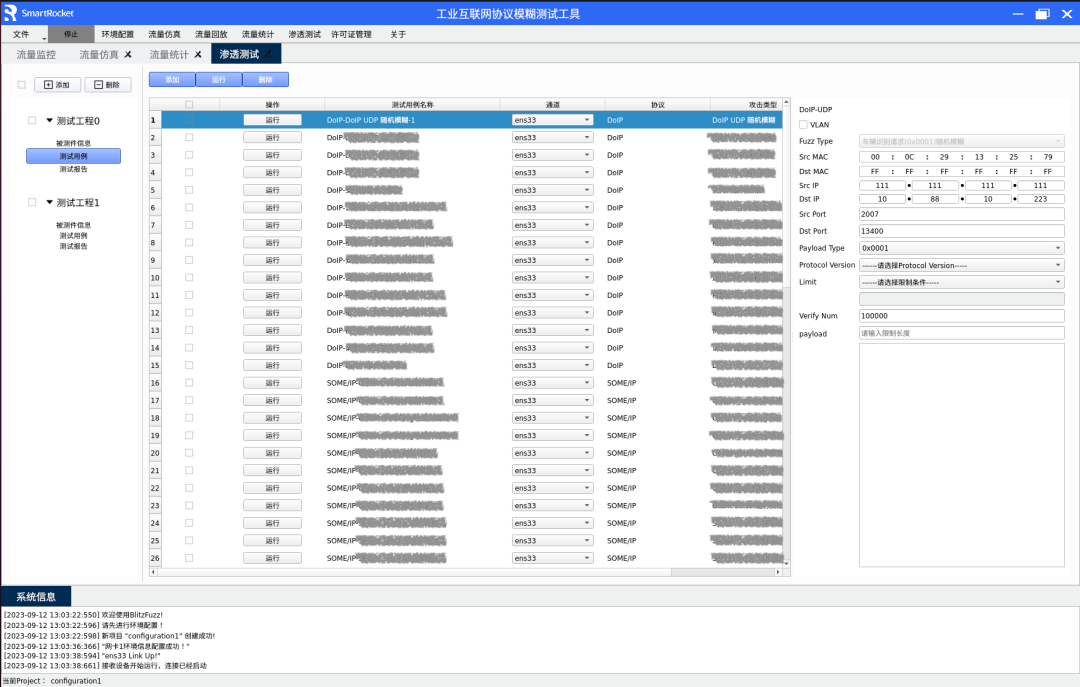Click the table's right horizontal scroll arrow
The width and height of the screenshot is (1080, 687).
tap(776, 572)
